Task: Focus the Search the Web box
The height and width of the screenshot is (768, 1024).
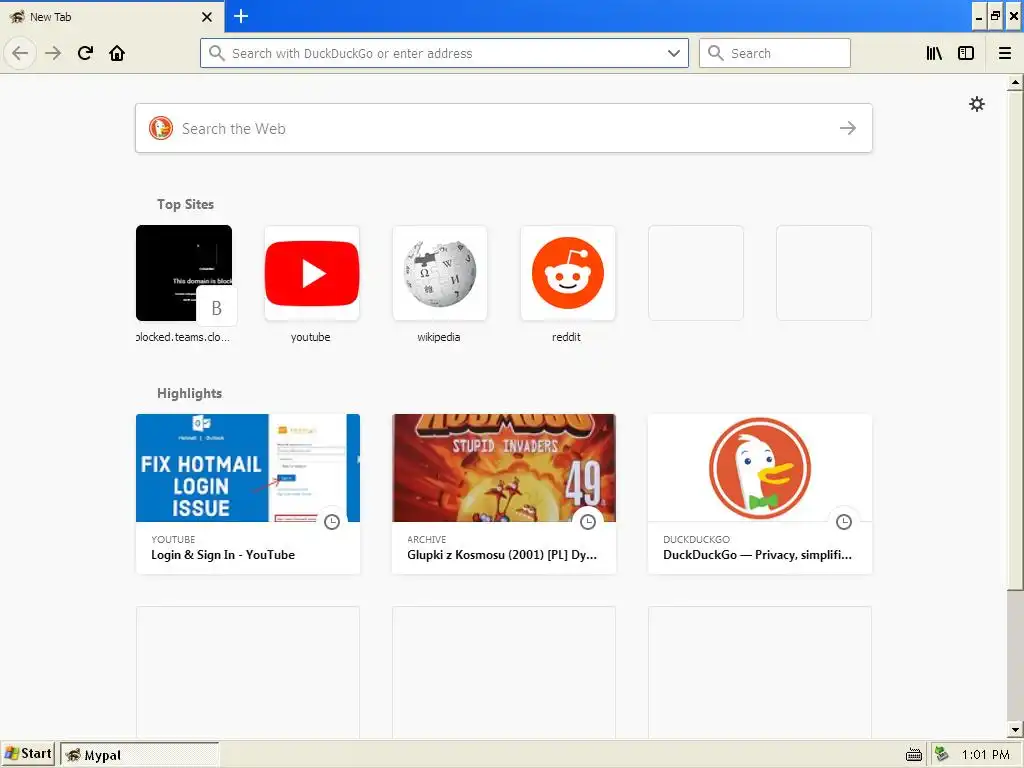Action: 504,128
